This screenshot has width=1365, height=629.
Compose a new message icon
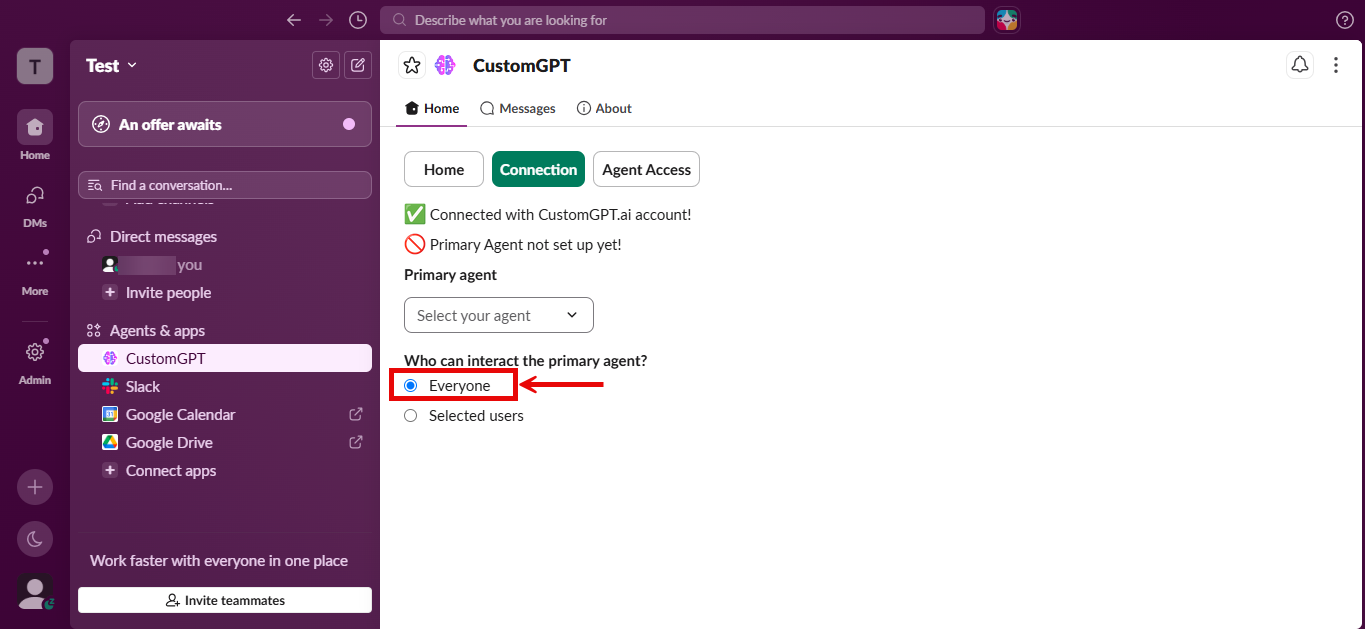coord(358,65)
